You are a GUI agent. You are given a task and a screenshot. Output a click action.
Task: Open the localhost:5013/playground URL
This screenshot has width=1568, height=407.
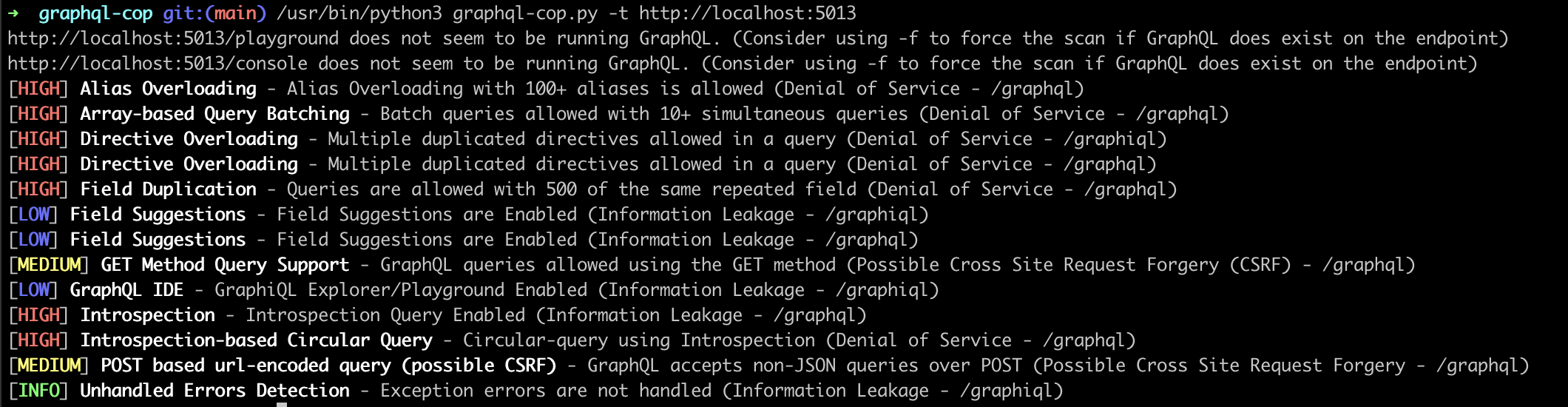173,38
